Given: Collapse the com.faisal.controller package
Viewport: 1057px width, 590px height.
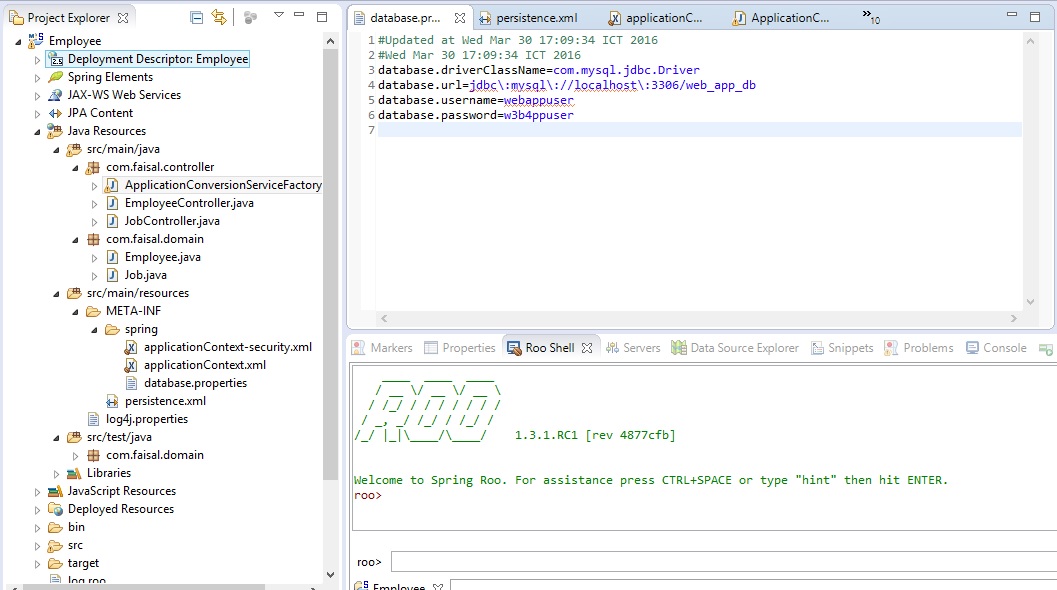Looking at the screenshot, I should tap(75, 168).
